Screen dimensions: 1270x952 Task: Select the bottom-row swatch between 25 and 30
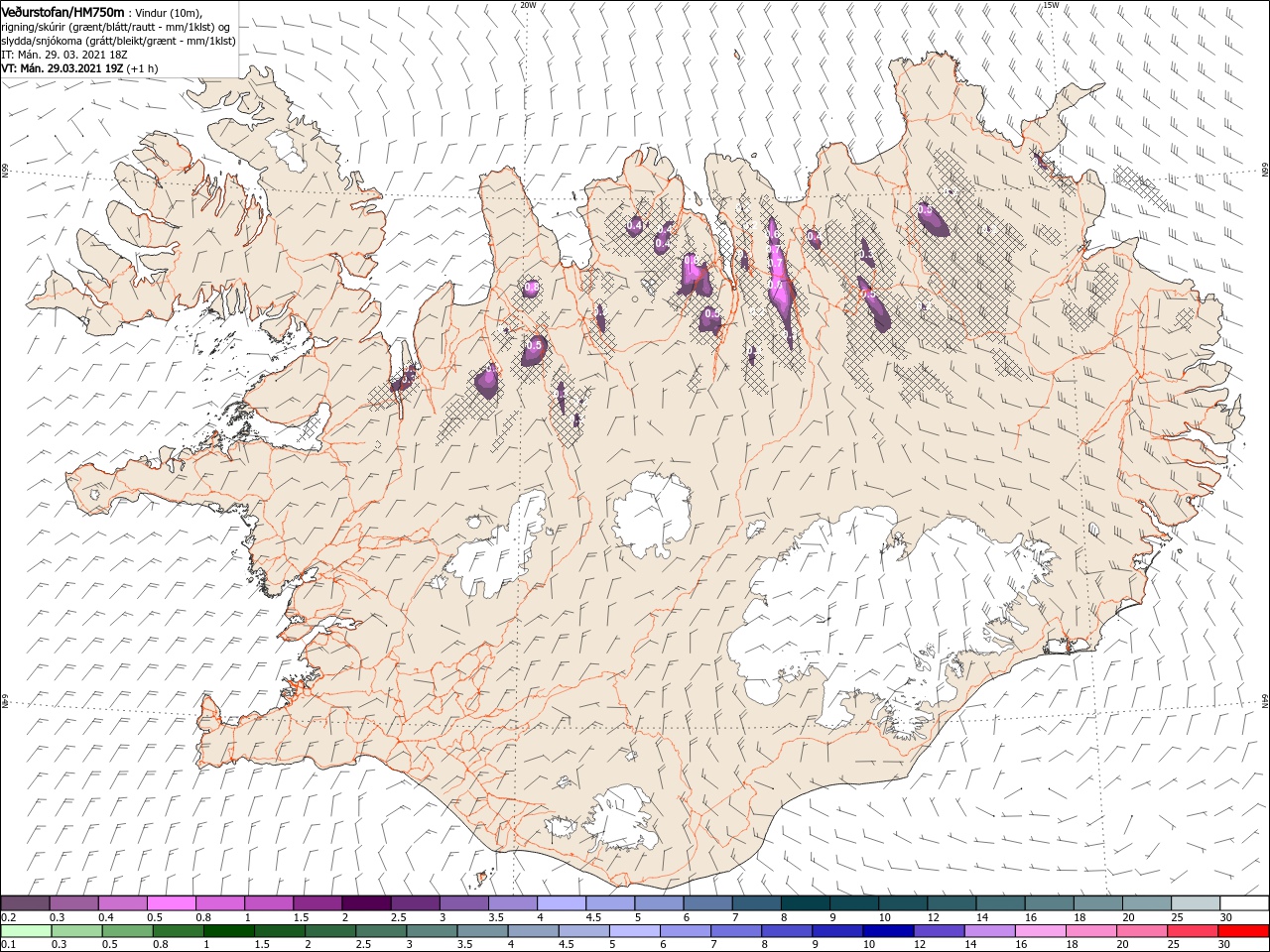[1192, 931]
